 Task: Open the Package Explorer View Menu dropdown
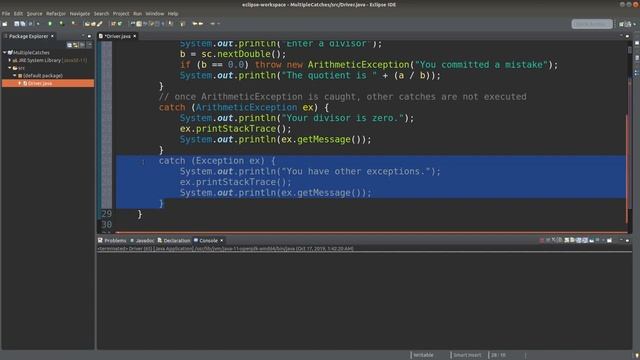89,44
